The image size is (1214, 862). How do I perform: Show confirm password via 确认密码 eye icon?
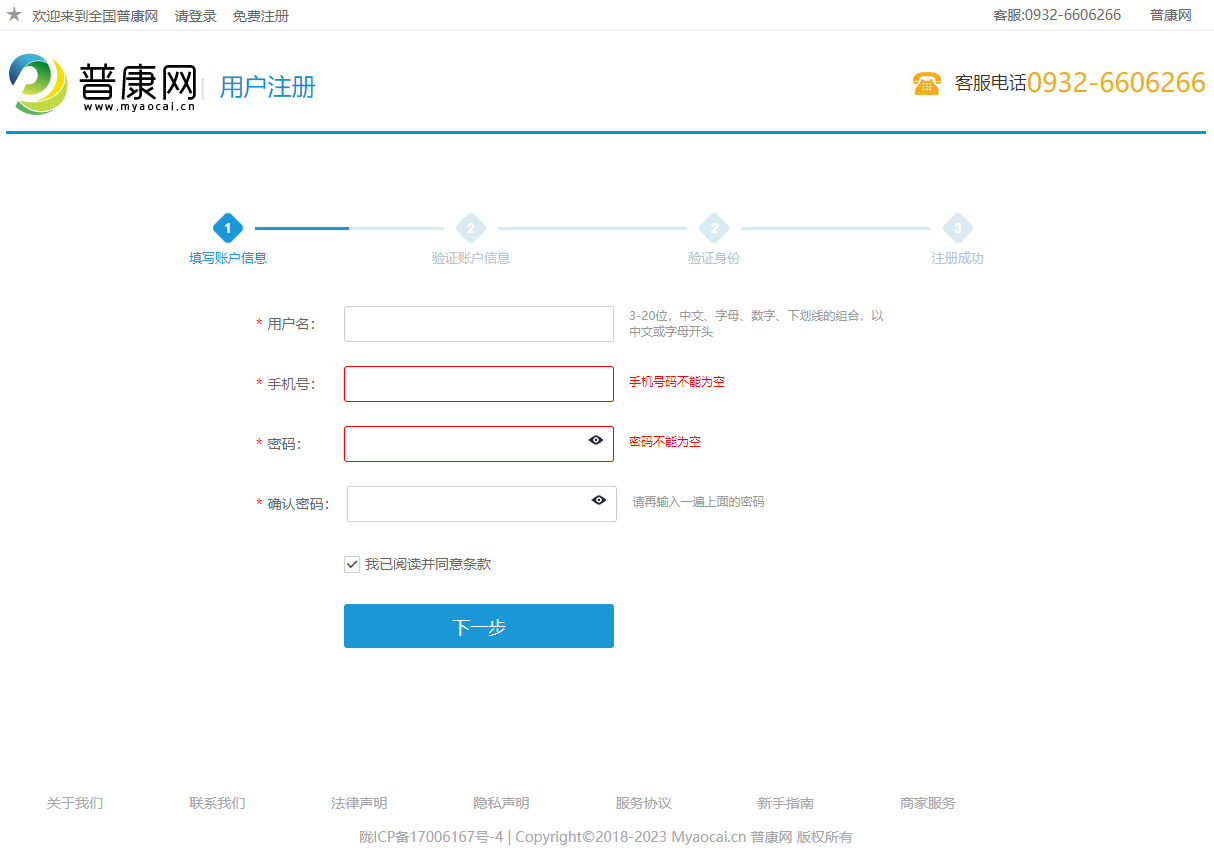[599, 500]
